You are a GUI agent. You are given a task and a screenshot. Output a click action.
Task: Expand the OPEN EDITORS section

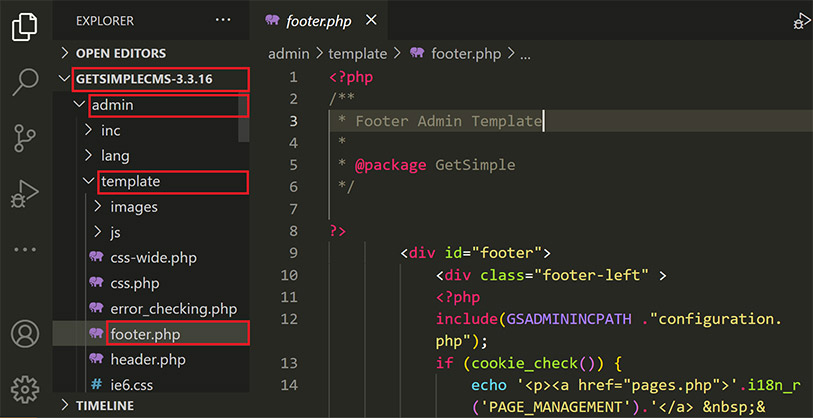tap(150, 53)
